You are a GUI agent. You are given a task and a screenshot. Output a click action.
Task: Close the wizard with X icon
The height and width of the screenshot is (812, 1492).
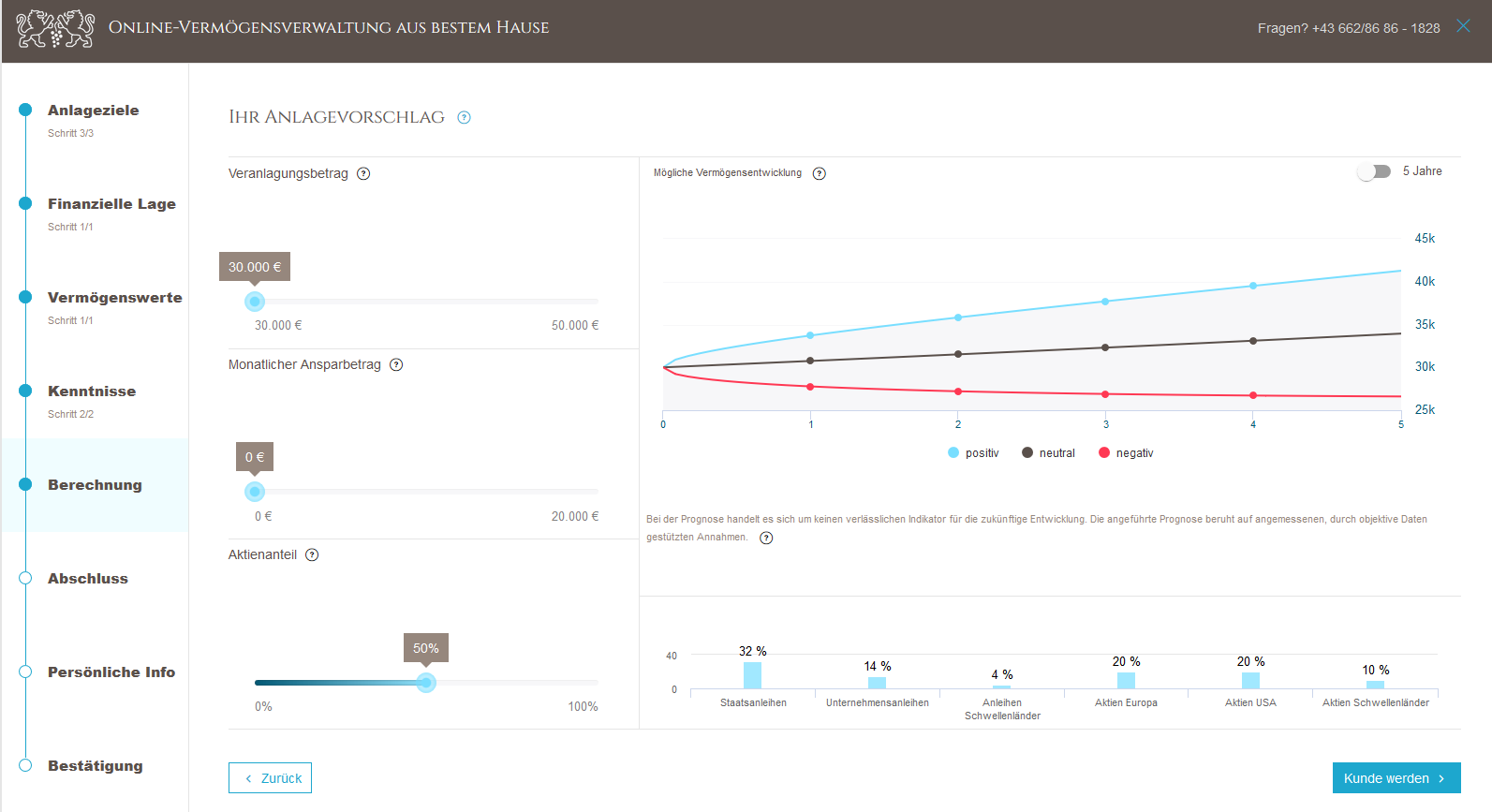[1463, 26]
